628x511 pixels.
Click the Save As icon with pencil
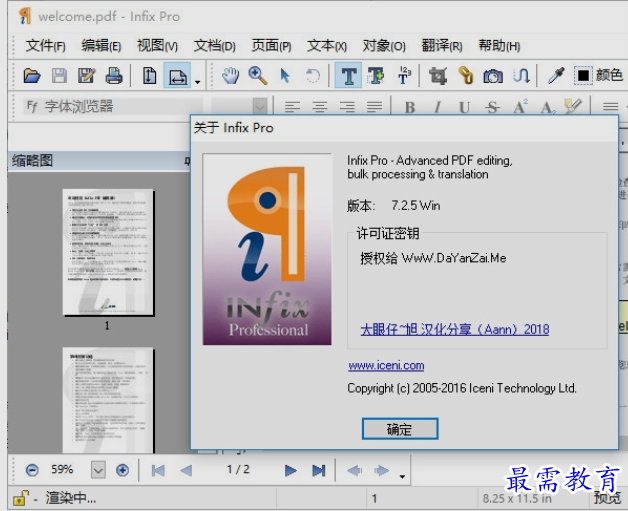click(x=87, y=75)
